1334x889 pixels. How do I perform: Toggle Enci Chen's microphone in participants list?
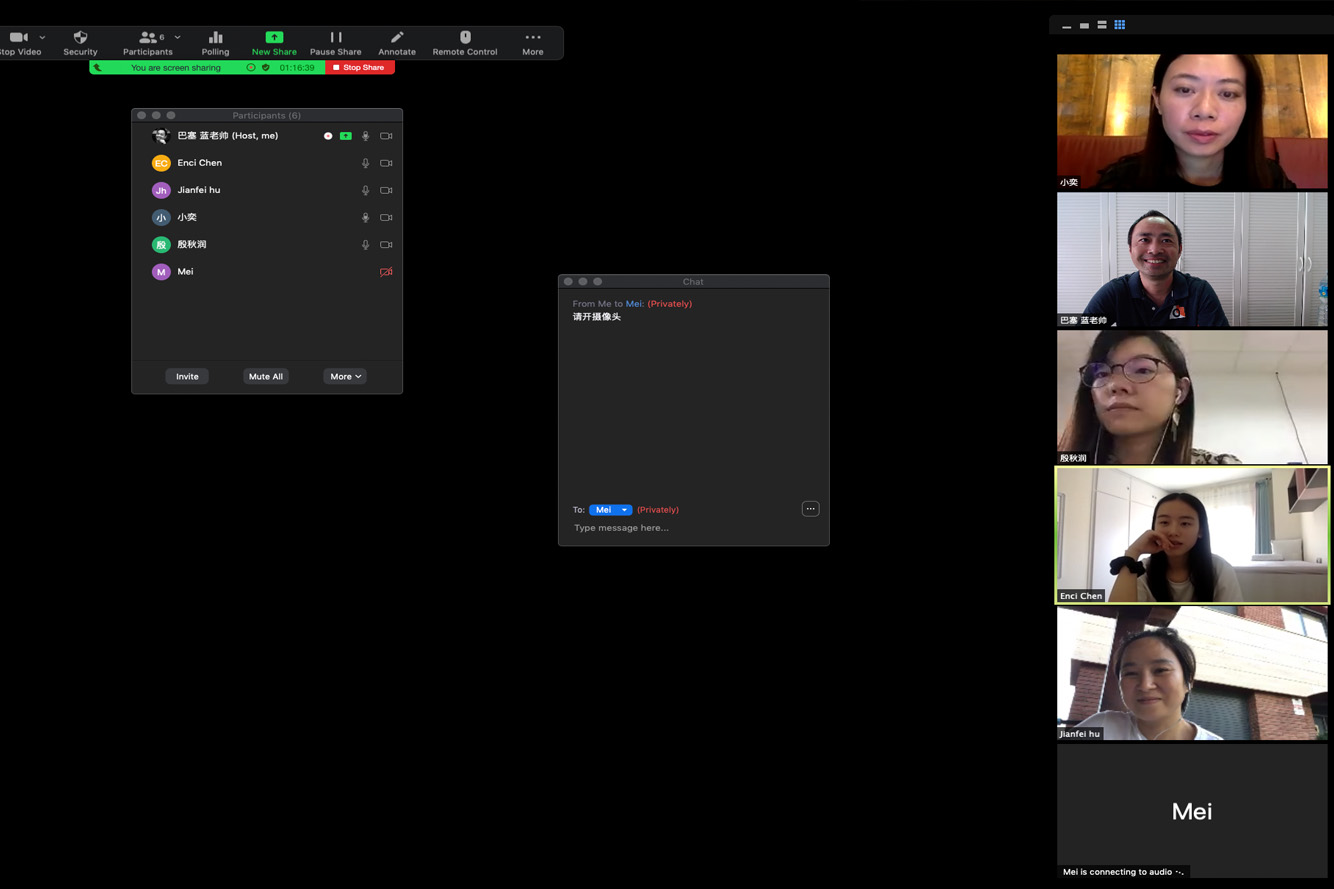(365, 163)
